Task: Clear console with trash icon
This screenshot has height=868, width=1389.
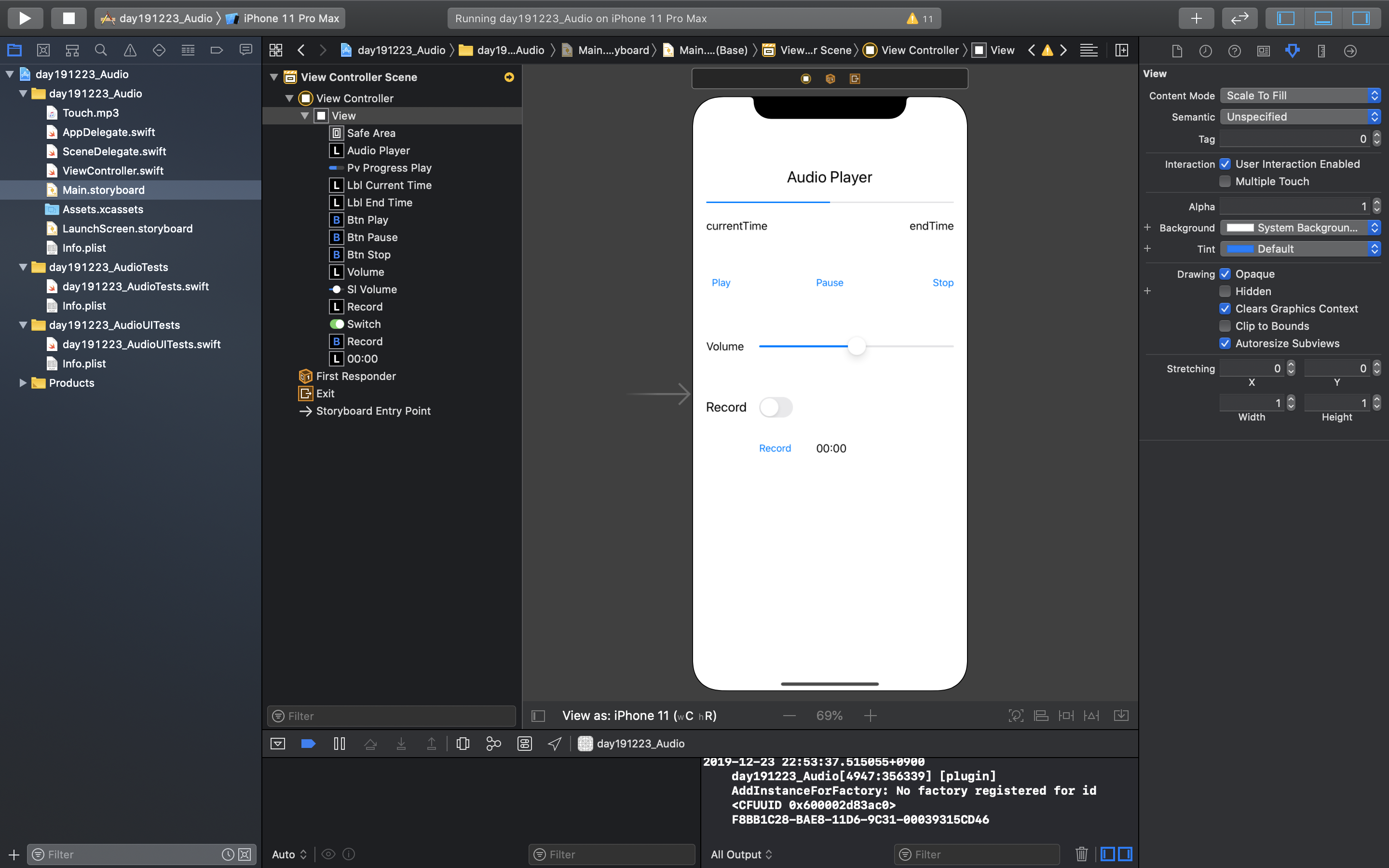Action: coord(1081,854)
